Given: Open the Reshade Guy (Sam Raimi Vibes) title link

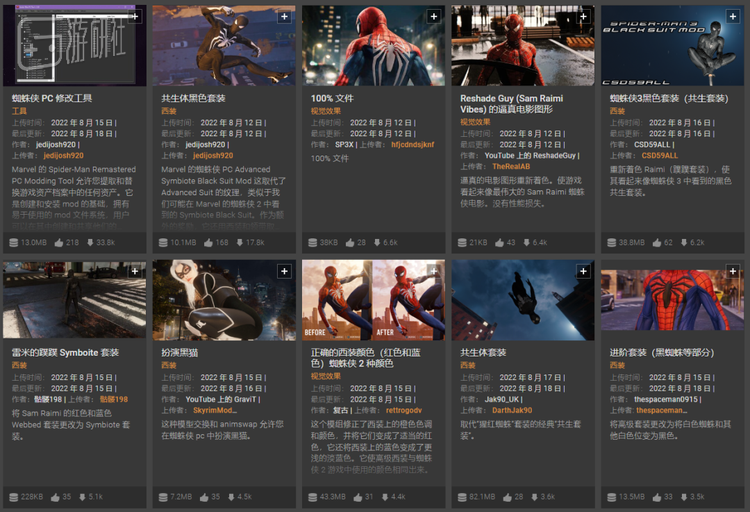Looking at the screenshot, I should click(518, 99).
